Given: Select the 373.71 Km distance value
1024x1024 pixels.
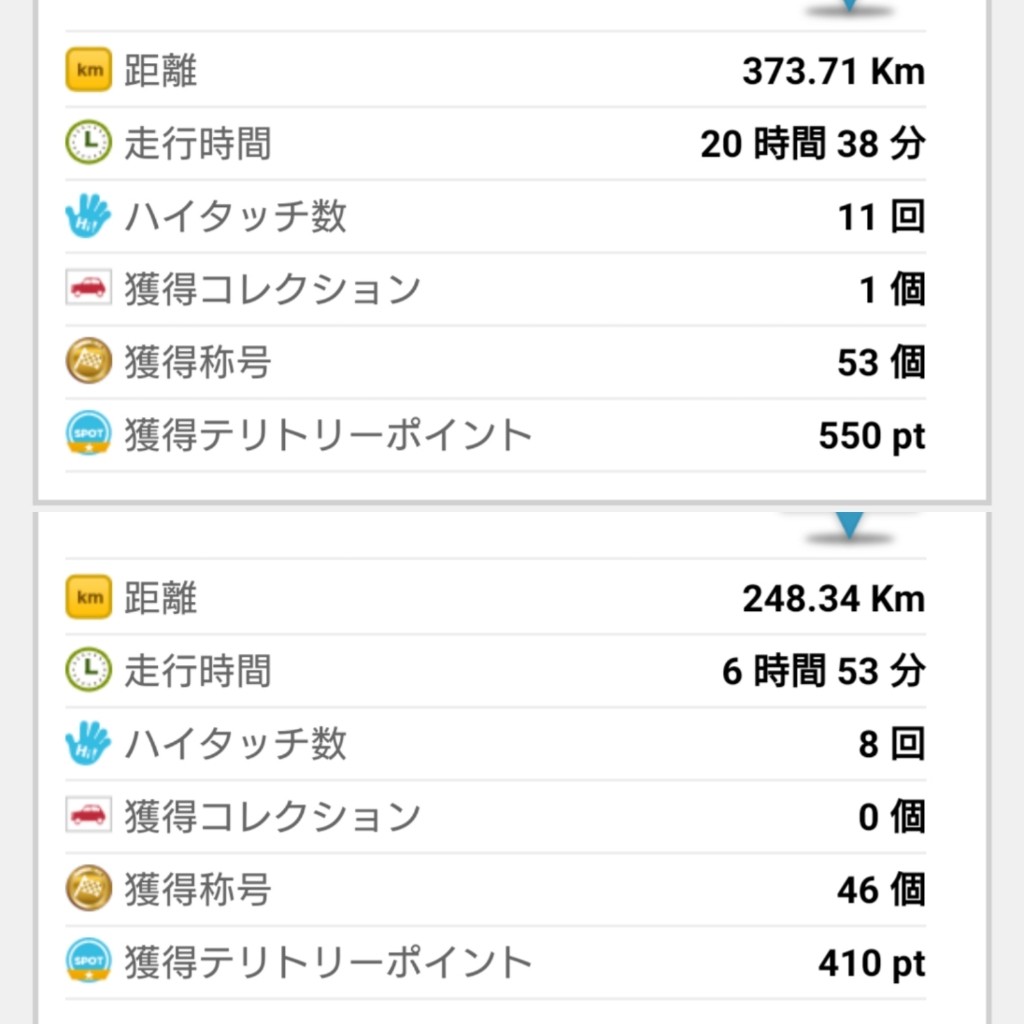Looking at the screenshot, I should point(834,71).
